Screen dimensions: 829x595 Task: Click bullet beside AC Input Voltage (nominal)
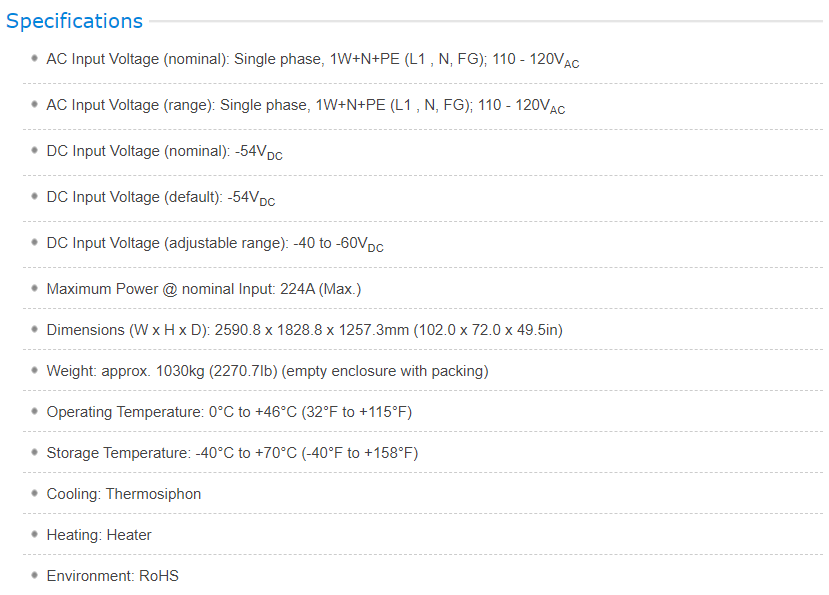coord(34,58)
